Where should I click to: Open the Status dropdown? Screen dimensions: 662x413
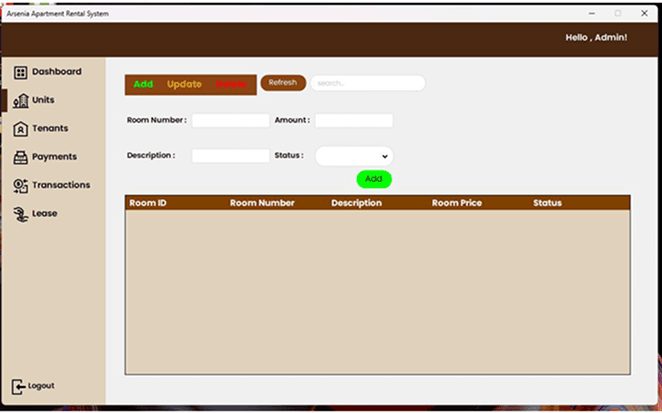(x=354, y=156)
